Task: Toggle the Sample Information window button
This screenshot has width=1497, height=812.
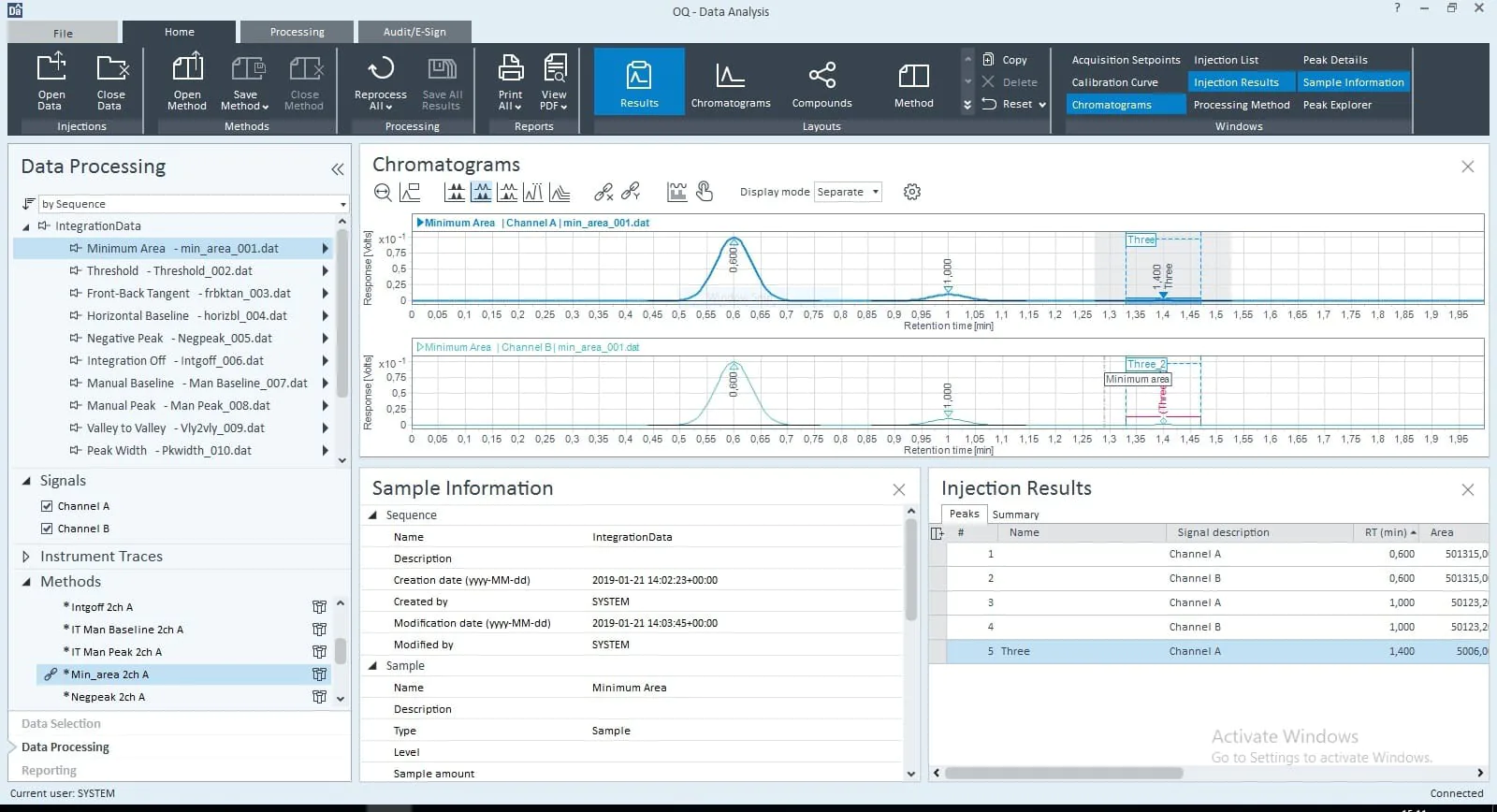Action: pyautogui.click(x=1353, y=82)
